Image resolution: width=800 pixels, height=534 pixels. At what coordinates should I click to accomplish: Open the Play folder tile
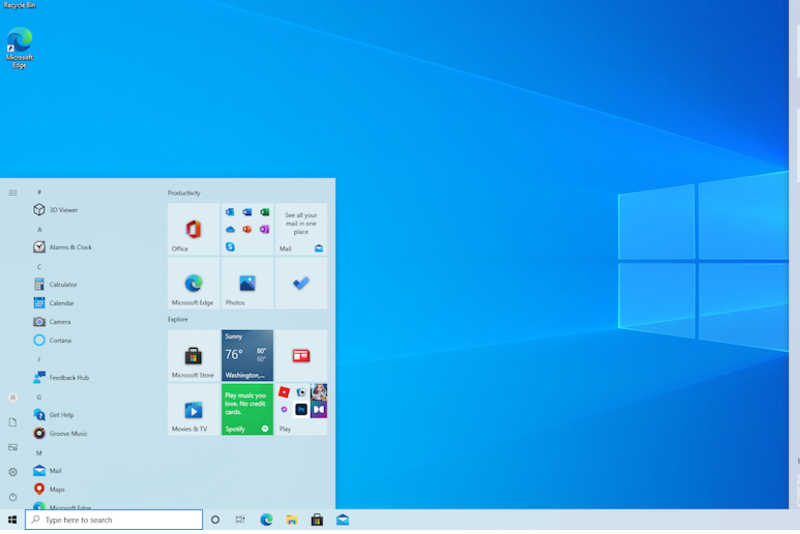301,410
